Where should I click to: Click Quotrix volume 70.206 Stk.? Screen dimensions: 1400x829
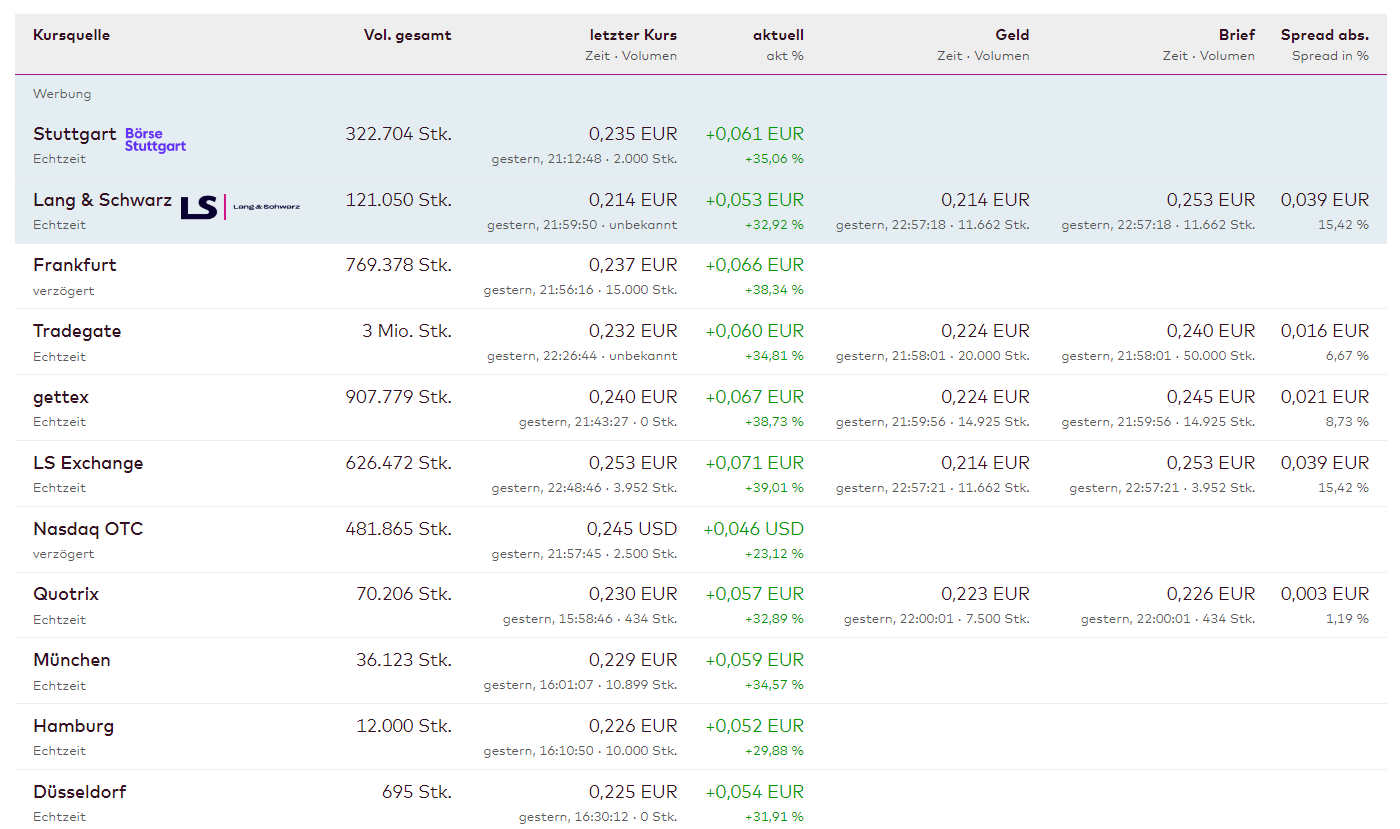(x=404, y=594)
